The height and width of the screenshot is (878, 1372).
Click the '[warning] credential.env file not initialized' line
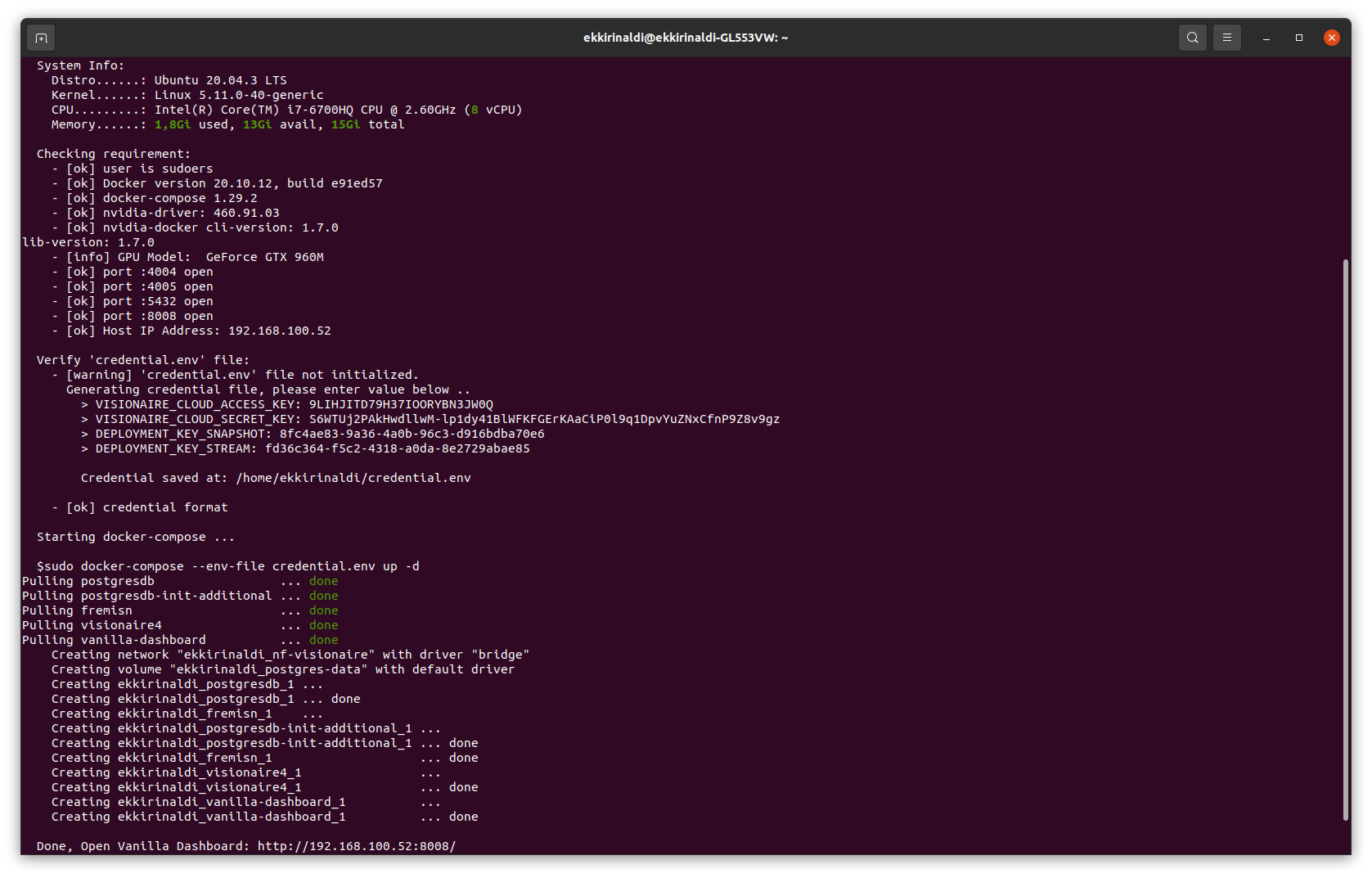pos(235,375)
